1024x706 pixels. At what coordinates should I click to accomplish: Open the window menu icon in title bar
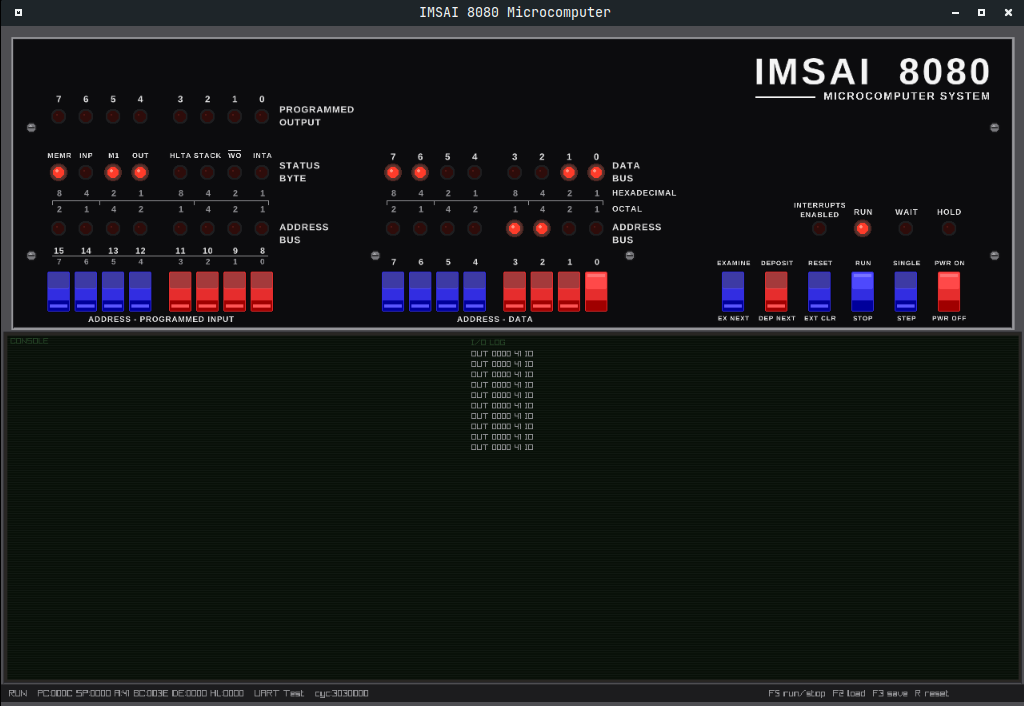point(18,12)
